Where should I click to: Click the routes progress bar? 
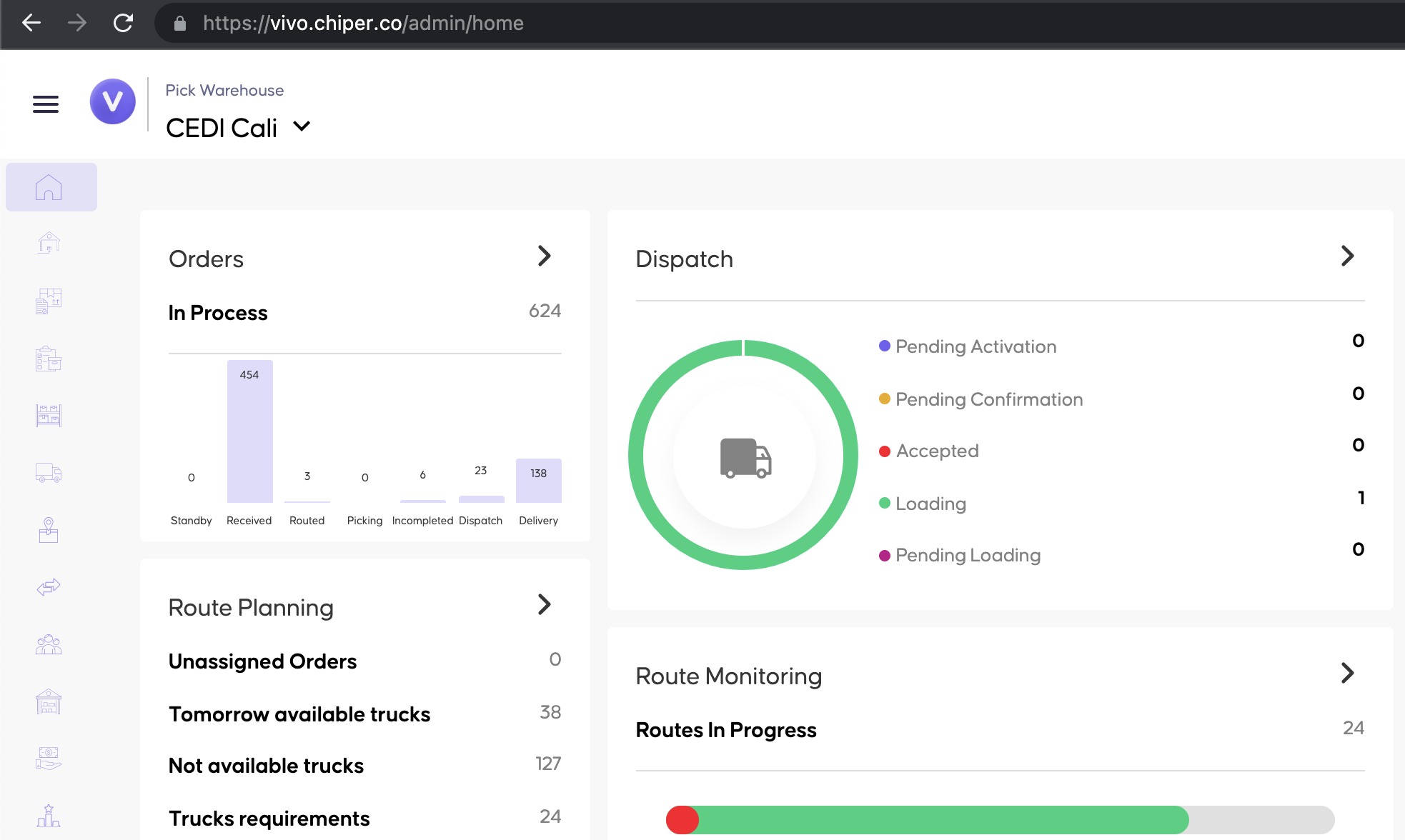(999, 820)
